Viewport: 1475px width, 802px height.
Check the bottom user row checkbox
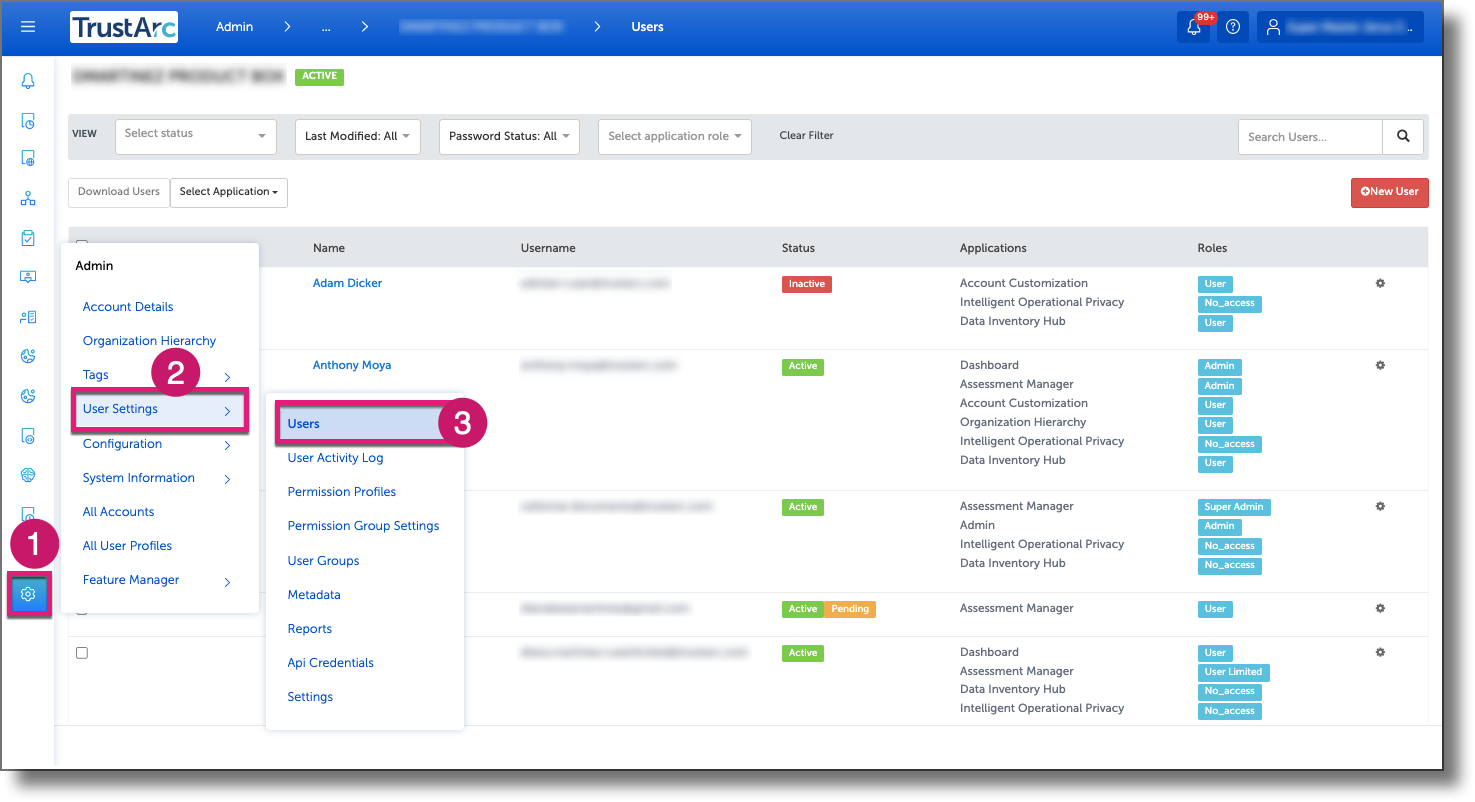(82, 652)
